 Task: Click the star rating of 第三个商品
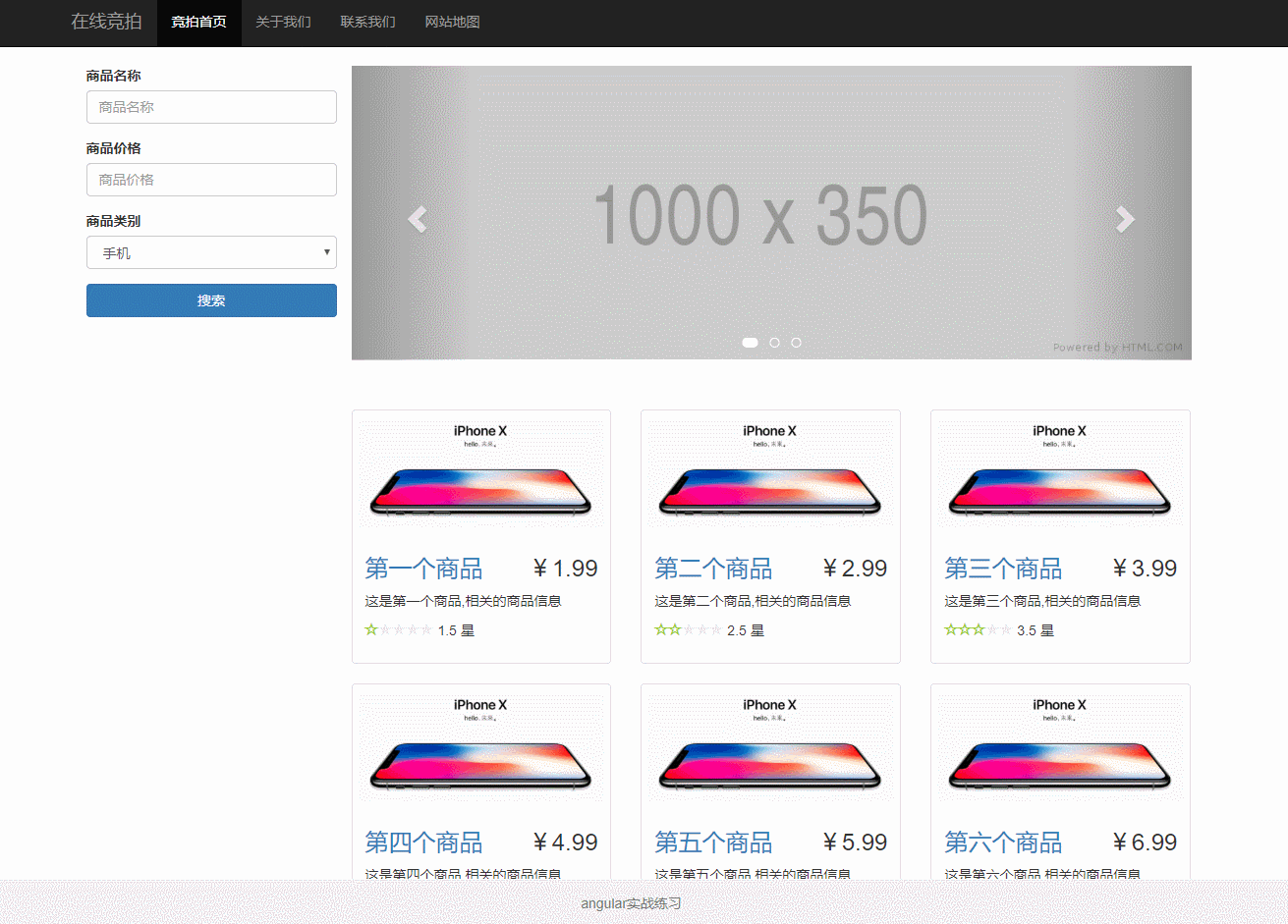tap(978, 630)
